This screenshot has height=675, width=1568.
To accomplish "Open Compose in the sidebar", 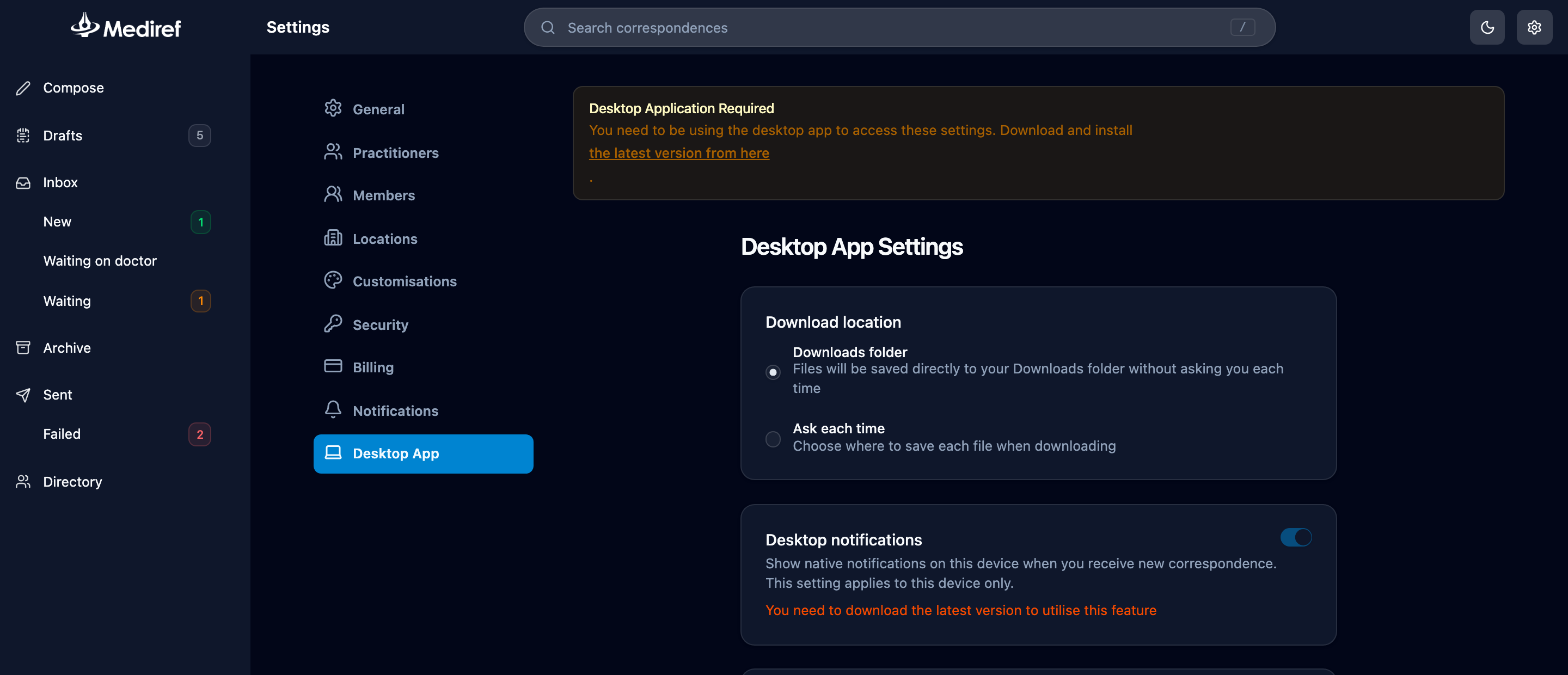I will pos(73,88).
